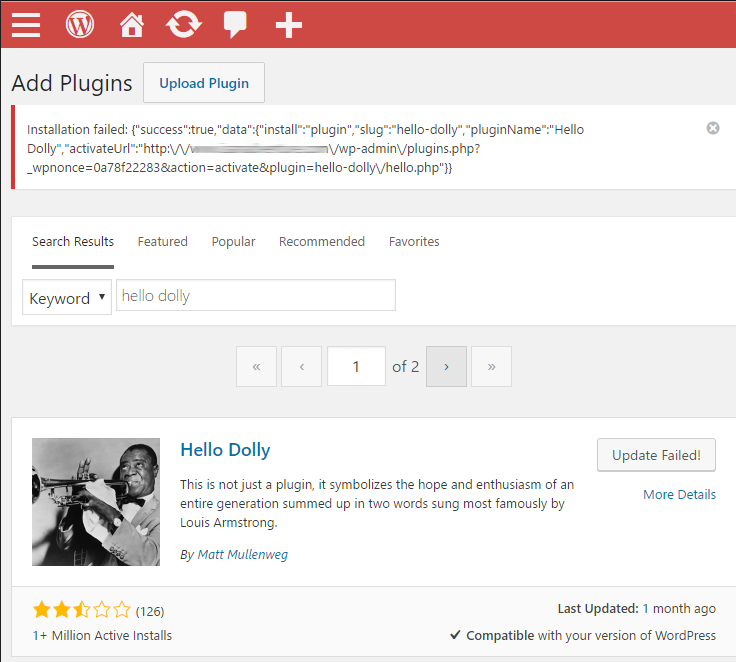Screen dimensions: 736x662
Task: Switch to the Popular tab
Action: [x=233, y=241]
